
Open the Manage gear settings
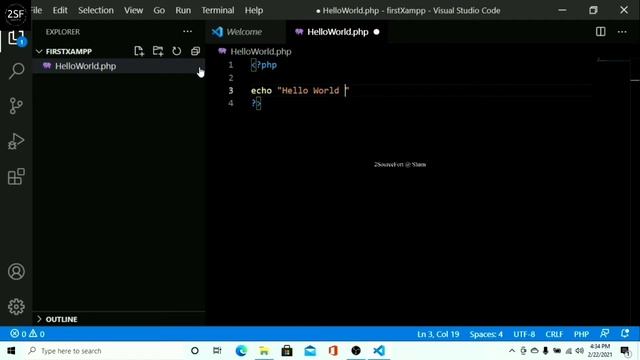pyautogui.click(x=16, y=306)
